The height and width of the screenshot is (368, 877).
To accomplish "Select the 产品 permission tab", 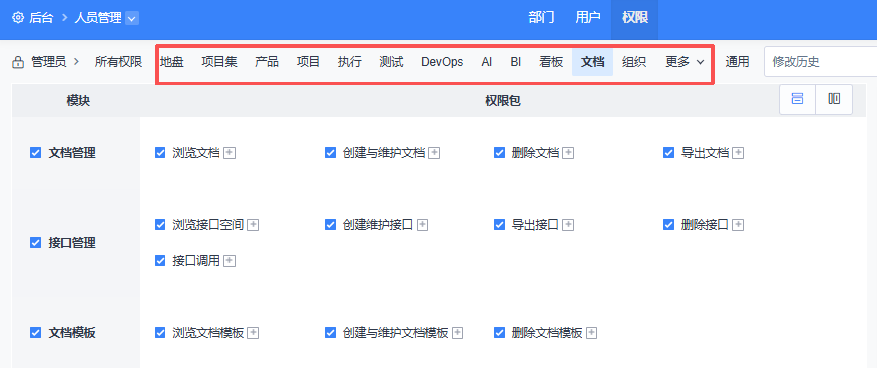I will click(x=267, y=62).
